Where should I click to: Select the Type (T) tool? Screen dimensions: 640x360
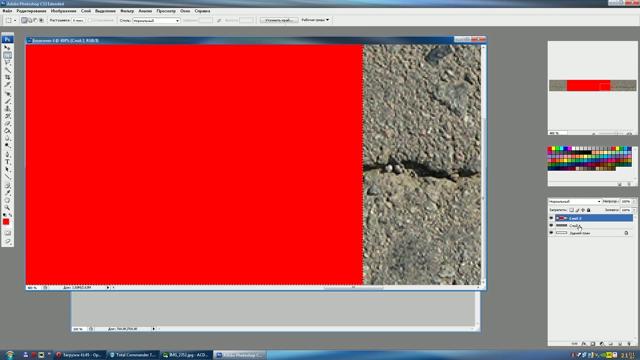(x=7, y=162)
